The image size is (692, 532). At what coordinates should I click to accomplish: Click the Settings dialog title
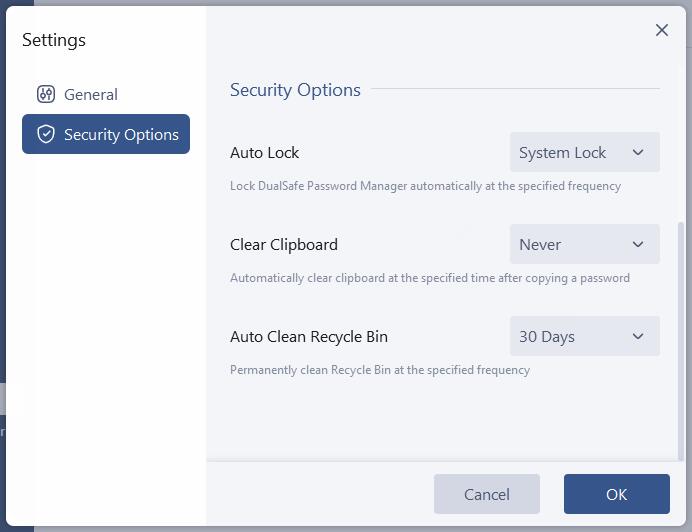tap(54, 40)
